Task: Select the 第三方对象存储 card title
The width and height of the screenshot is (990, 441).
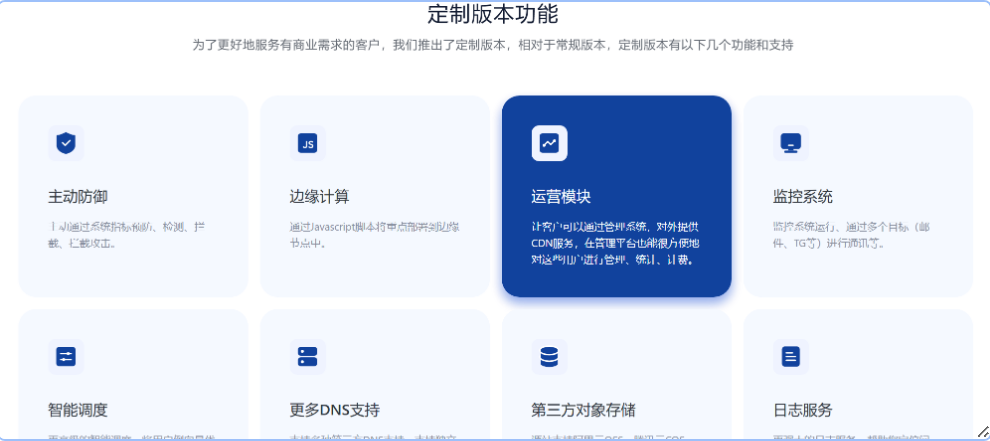Action: pyautogui.click(x=583, y=410)
